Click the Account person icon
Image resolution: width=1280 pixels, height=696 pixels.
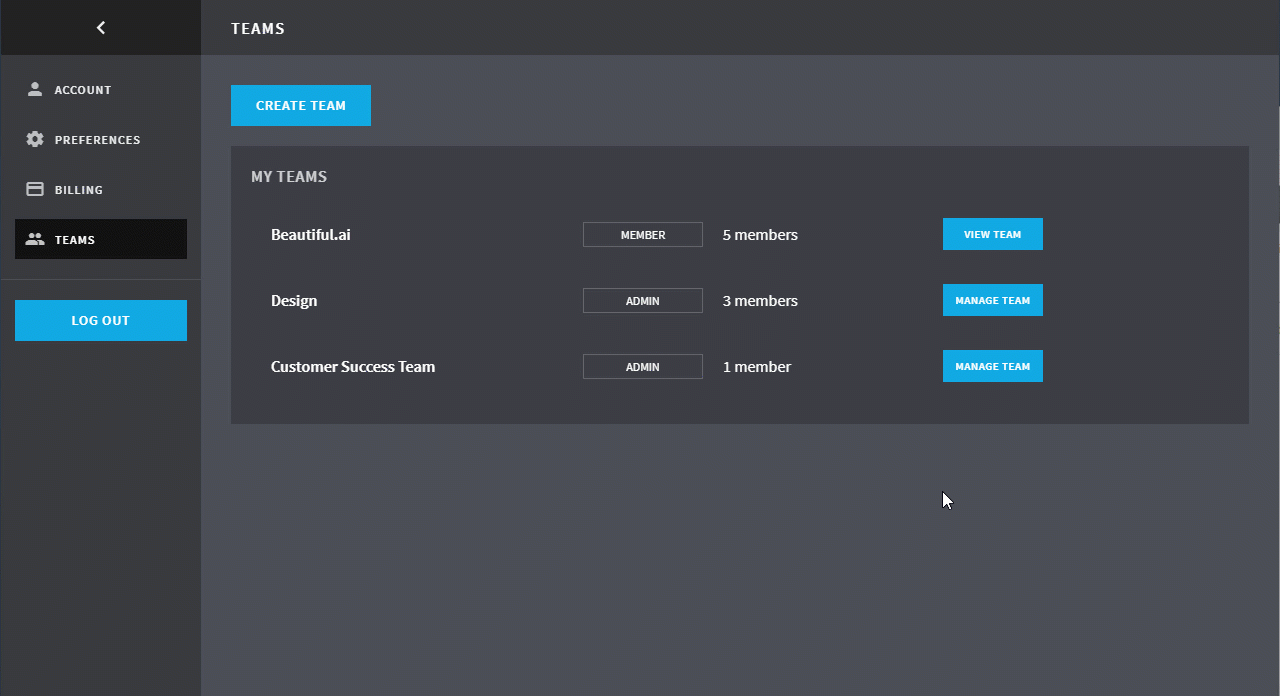pyautogui.click(x=35, y=89)
